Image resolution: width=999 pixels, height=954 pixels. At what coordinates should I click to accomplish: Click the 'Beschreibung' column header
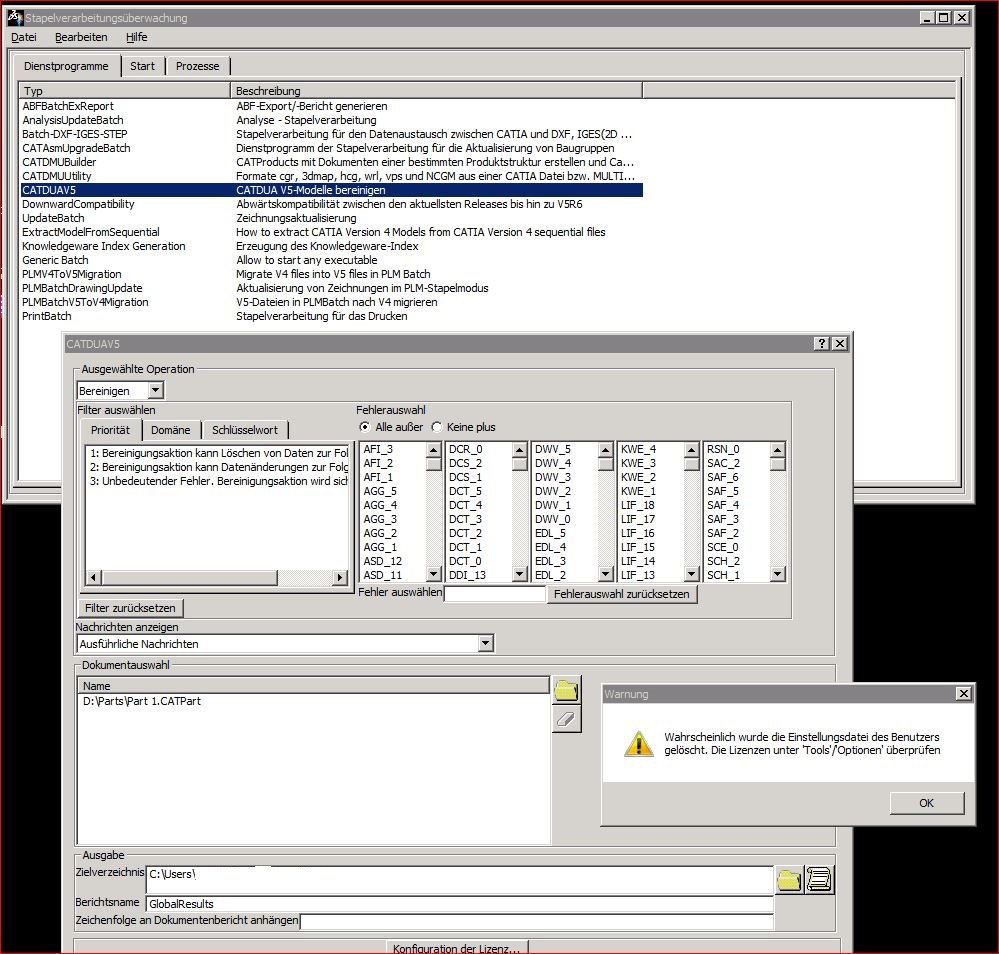436,90
